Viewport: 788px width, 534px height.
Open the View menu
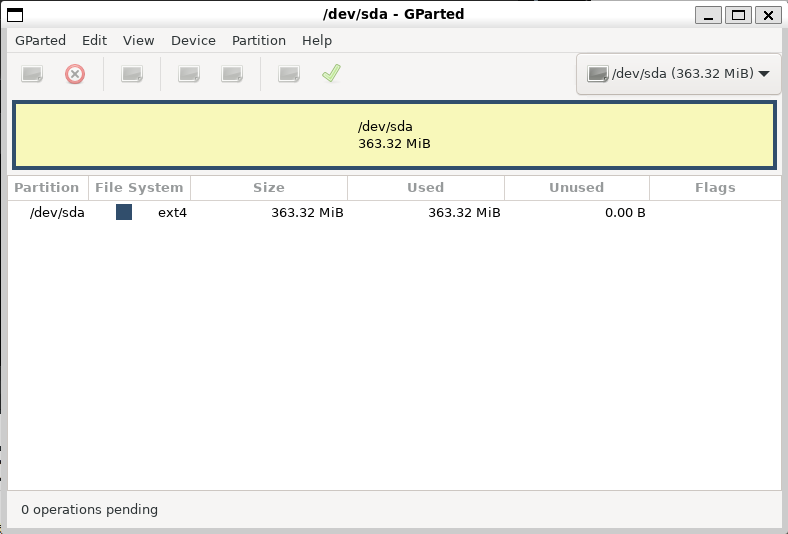tap(139, 41)
